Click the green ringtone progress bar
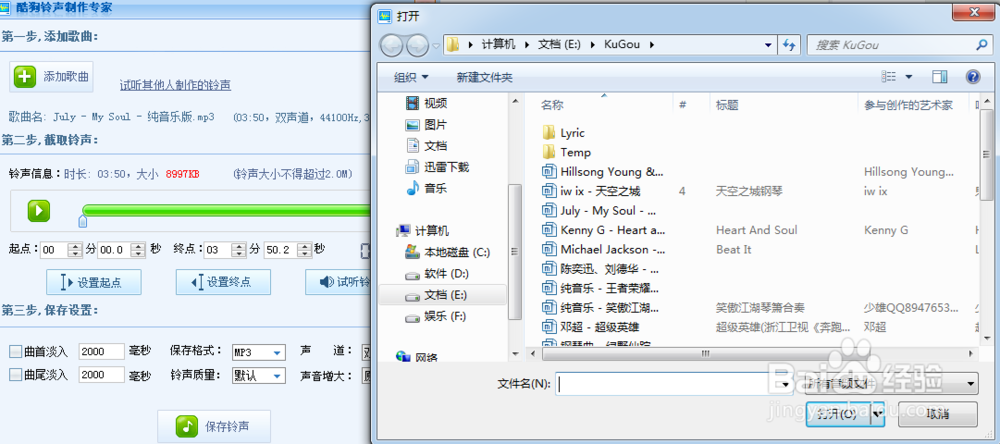The width and height of the screenshot is (1000, 444). point(226,211)
